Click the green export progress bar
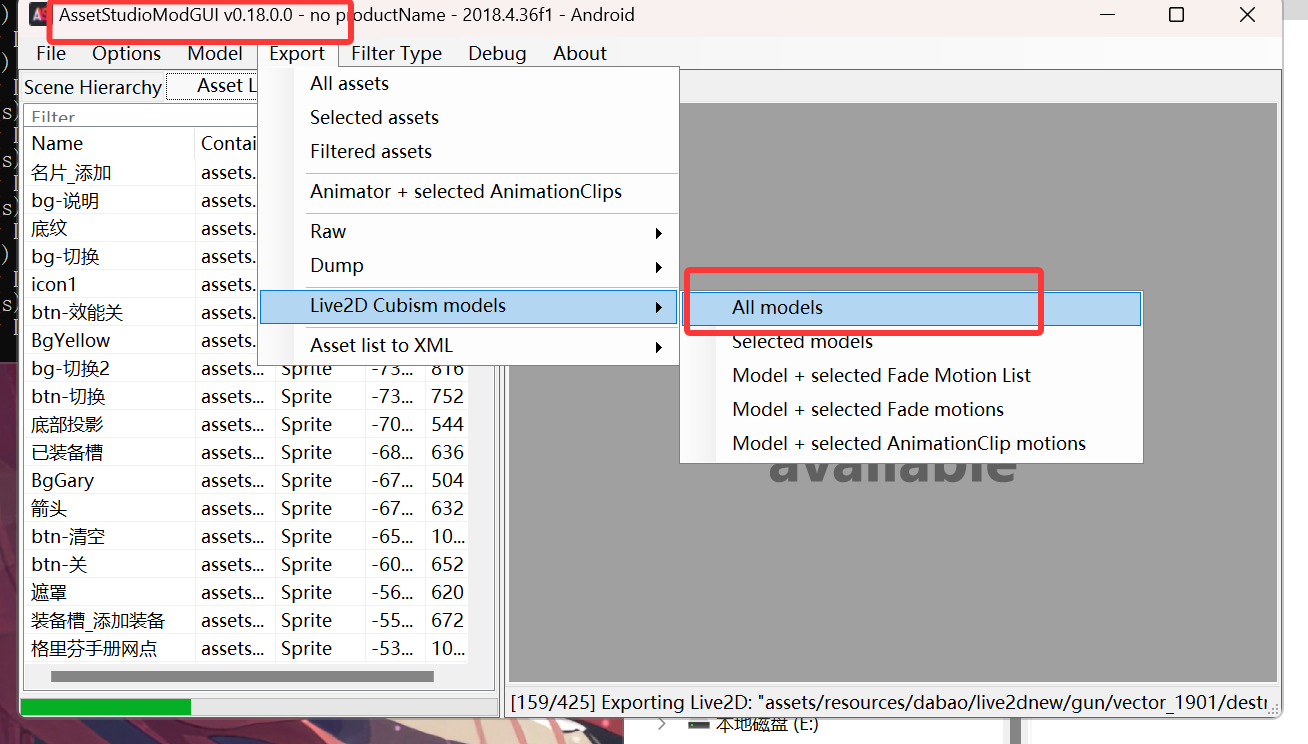This screenshot has width=1308, height=744. click(105, 707)
